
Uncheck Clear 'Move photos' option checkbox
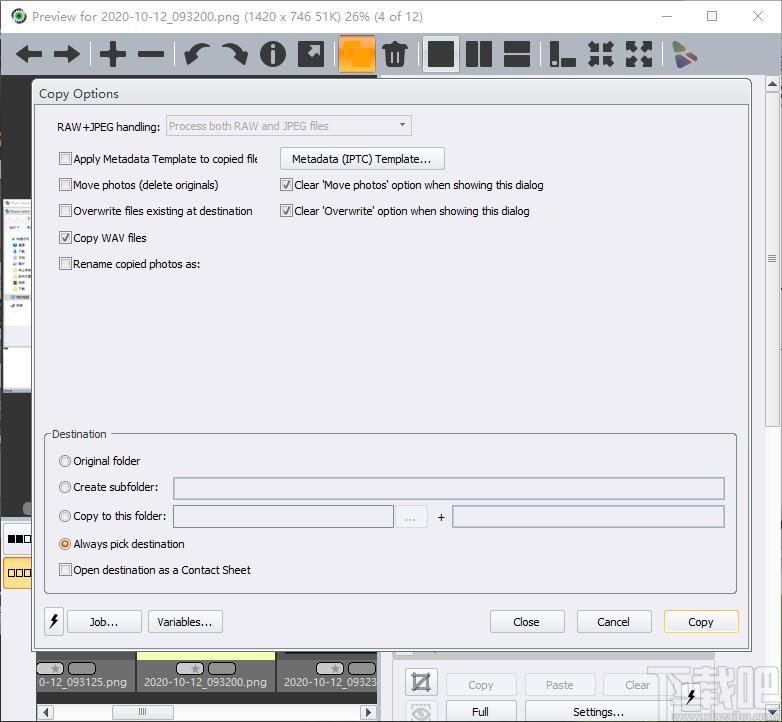pyautogui.click(x=286, y=184)
